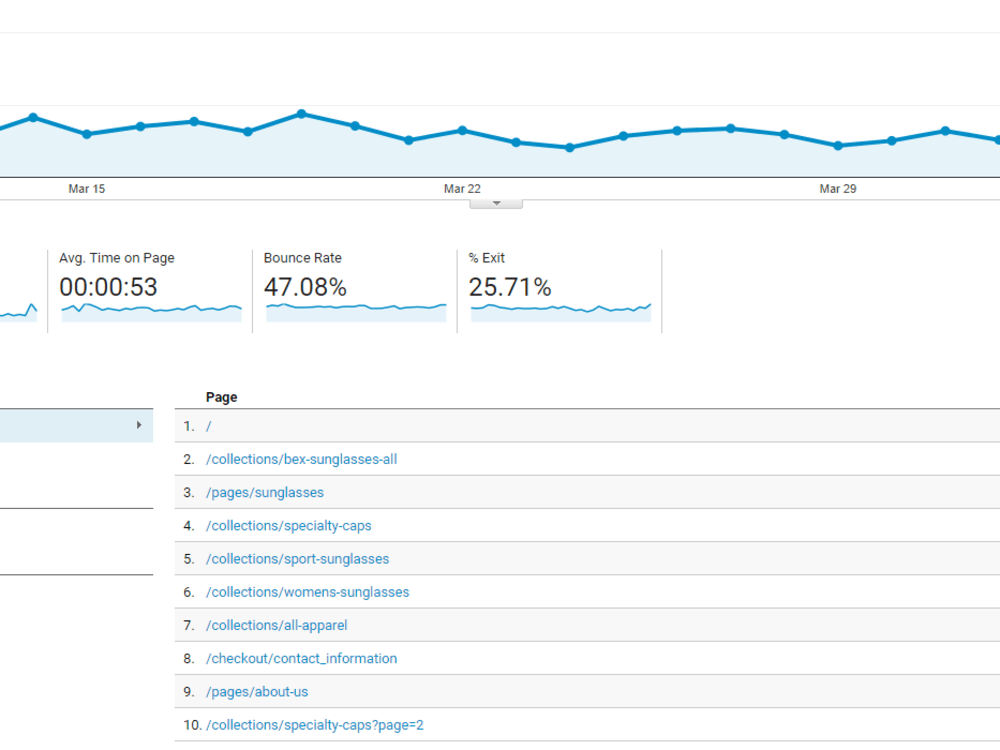
Task: Click the Mar 22 axis label
Action: [x=462, y=189]
